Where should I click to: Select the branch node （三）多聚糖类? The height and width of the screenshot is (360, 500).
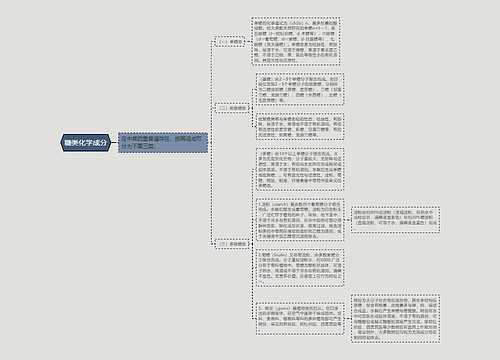(232, 244)
